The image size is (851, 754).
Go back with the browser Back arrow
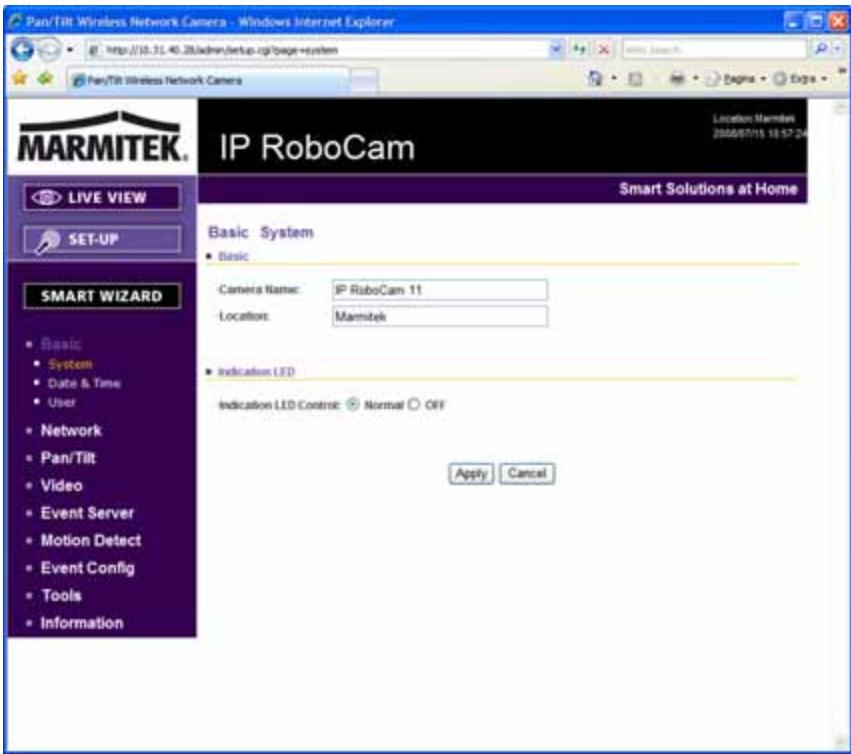pyautogui.click(x=22, y=50)
